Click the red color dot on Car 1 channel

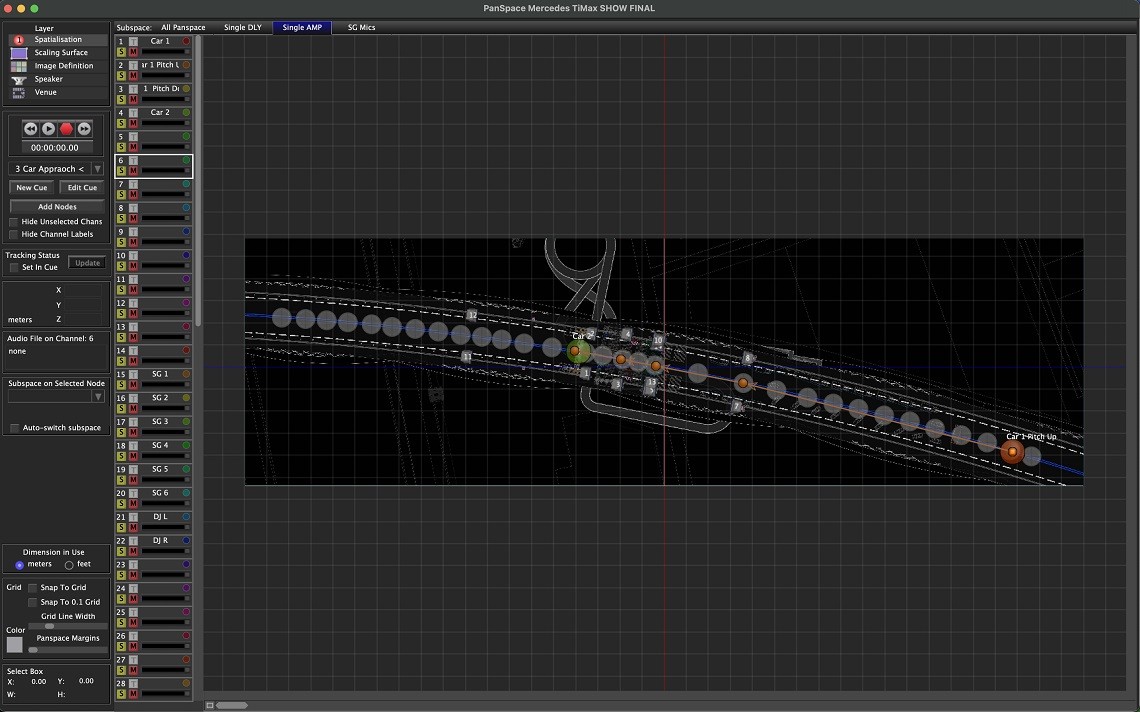pyautogui.click(x=186, y=41)
